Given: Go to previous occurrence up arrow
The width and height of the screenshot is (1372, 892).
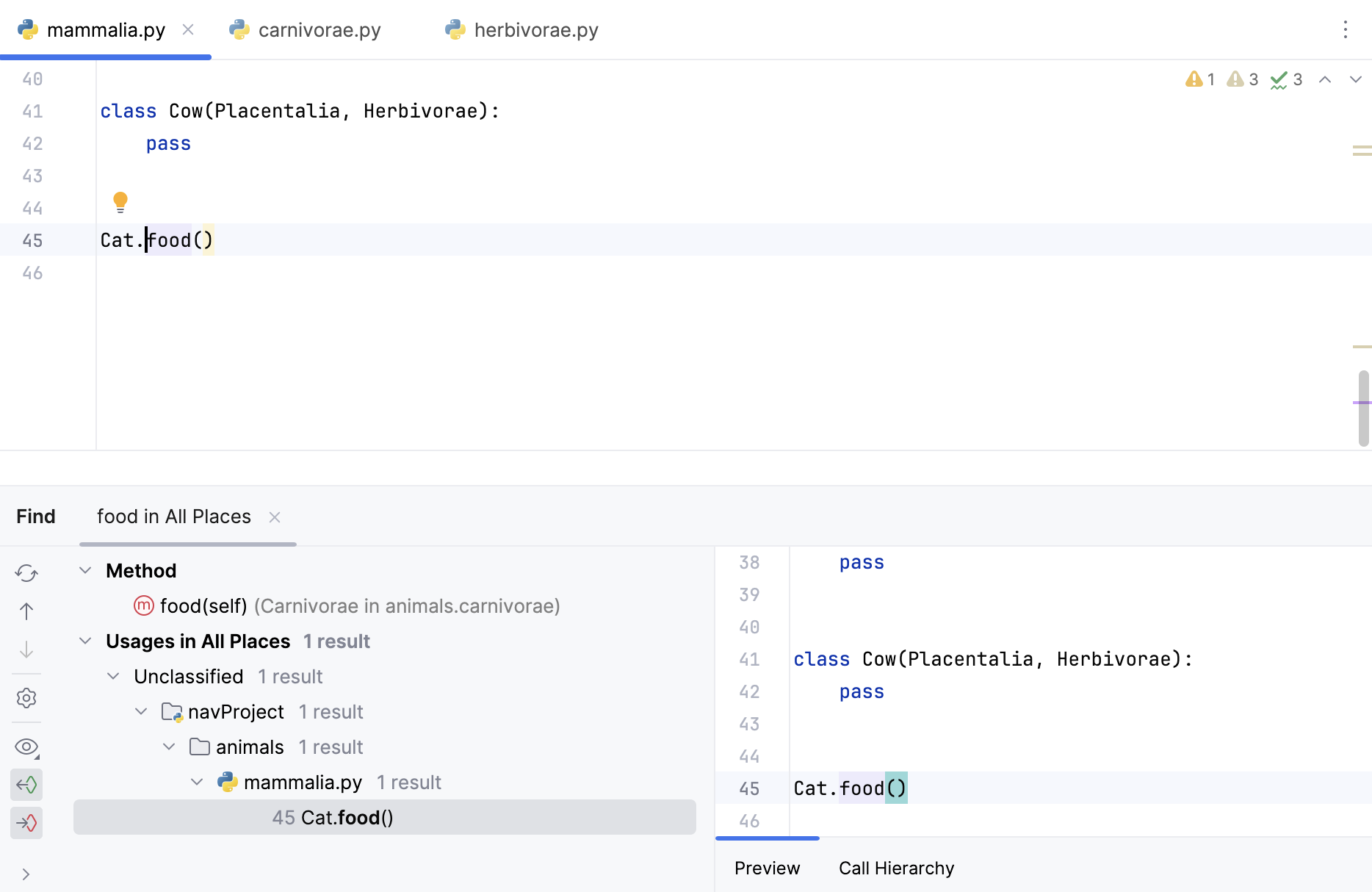Looking at the screenshot, I should pos(26,611).
